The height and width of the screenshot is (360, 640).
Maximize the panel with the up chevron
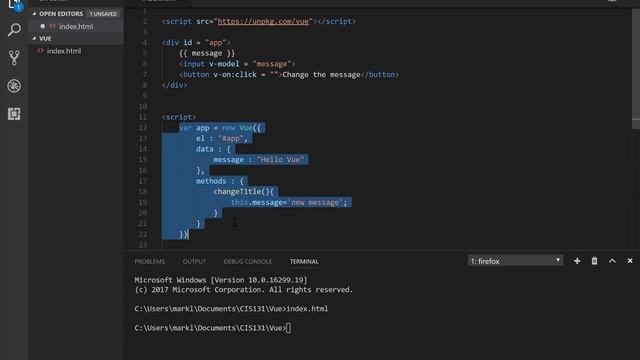pyautogui.click(x=612, y=261)
